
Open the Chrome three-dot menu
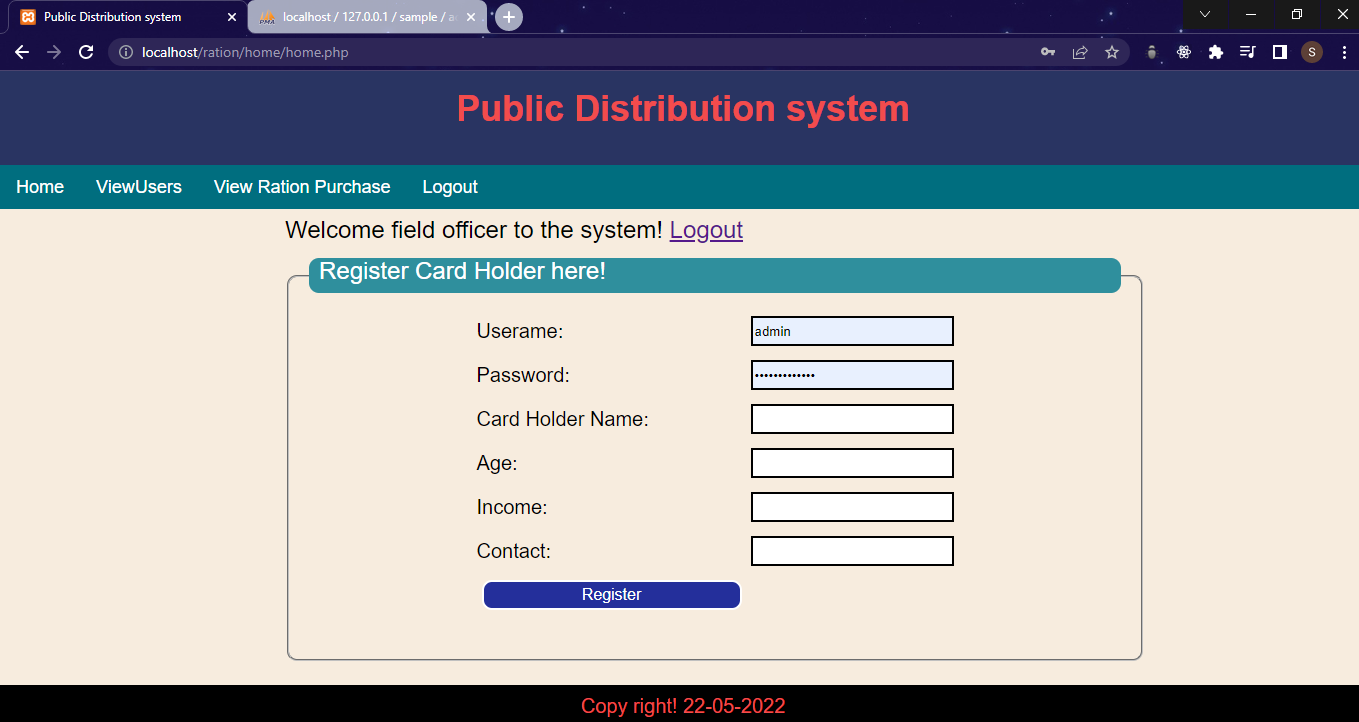(x=1343, y=52)
